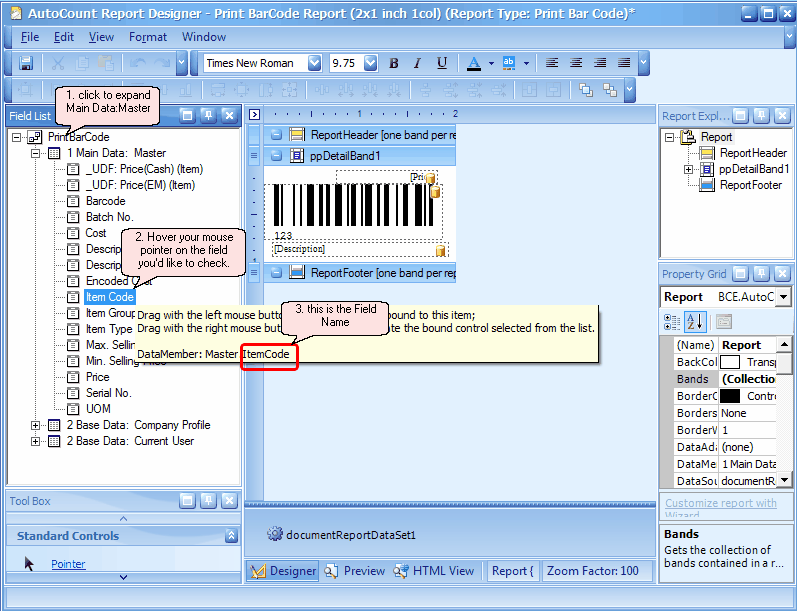Open the Window menu
797x611 pixels.
pos(204,37)
